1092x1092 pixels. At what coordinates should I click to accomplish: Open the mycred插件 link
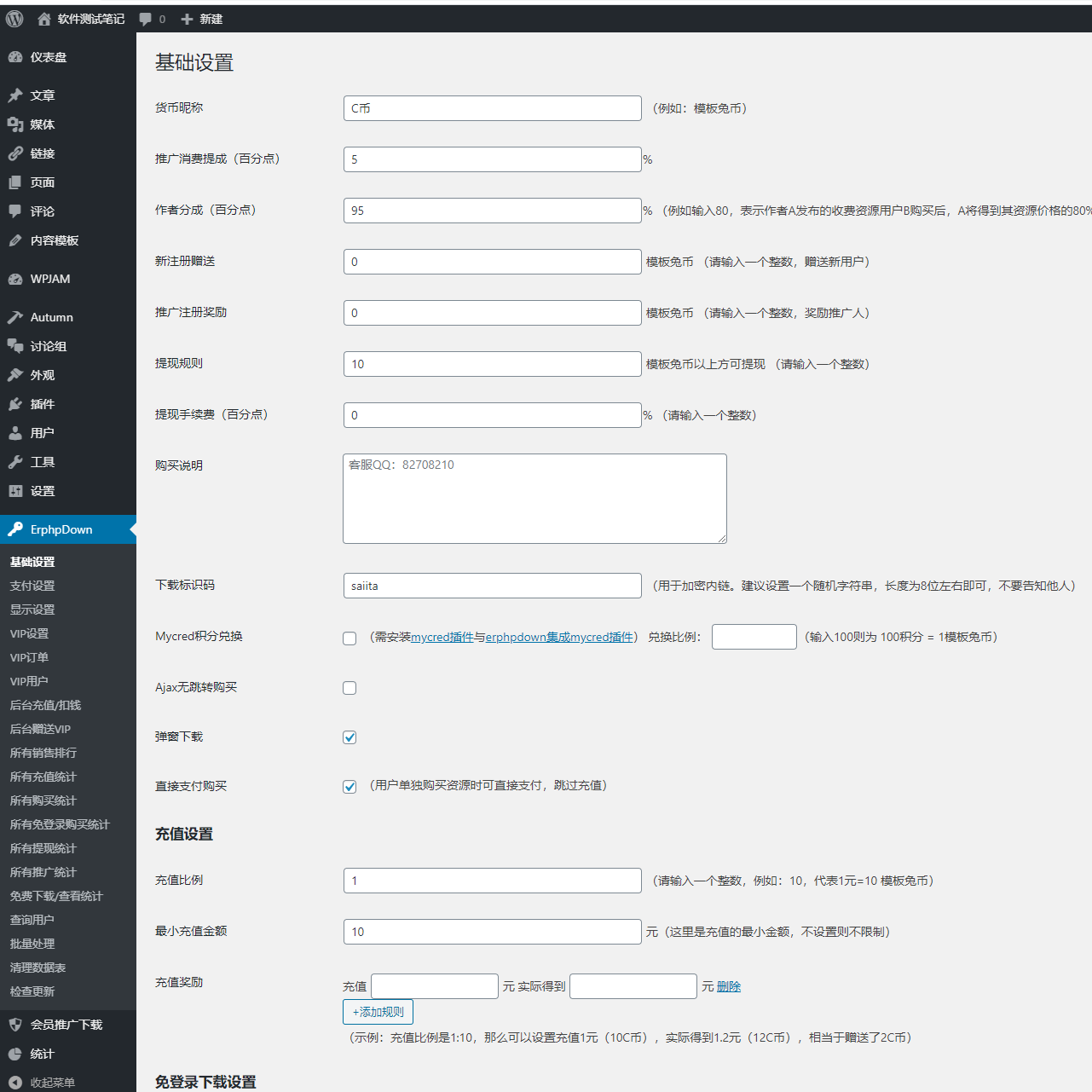(442, 637)
